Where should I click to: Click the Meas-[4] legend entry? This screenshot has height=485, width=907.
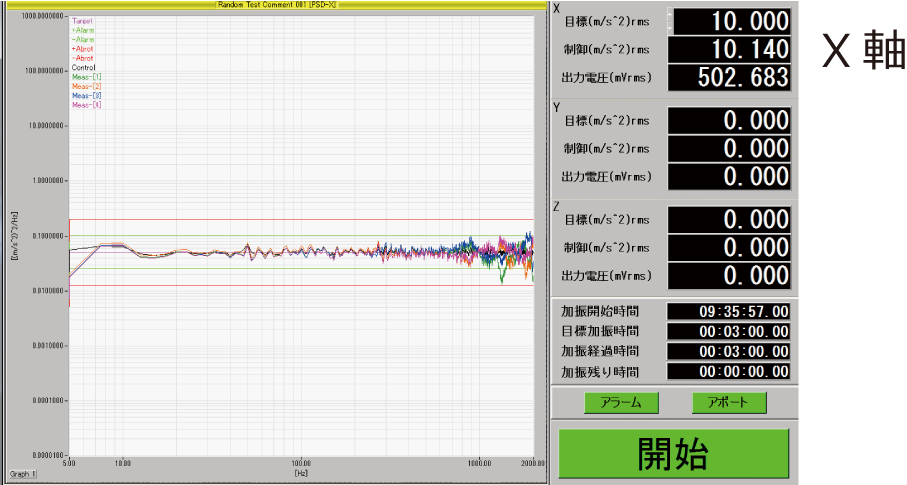pos(87,105)
